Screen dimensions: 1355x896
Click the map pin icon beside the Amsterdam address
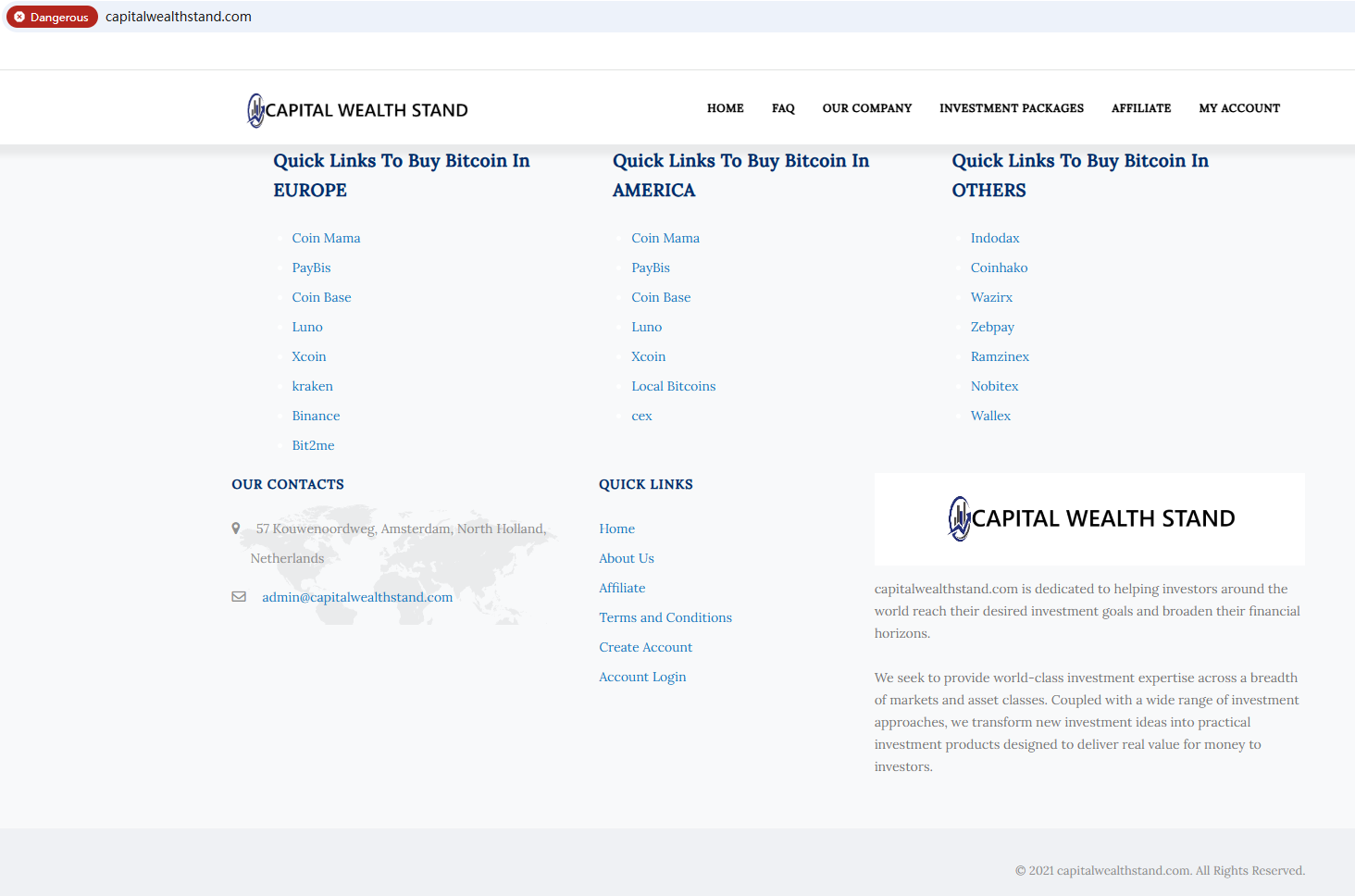coord(236,529)
